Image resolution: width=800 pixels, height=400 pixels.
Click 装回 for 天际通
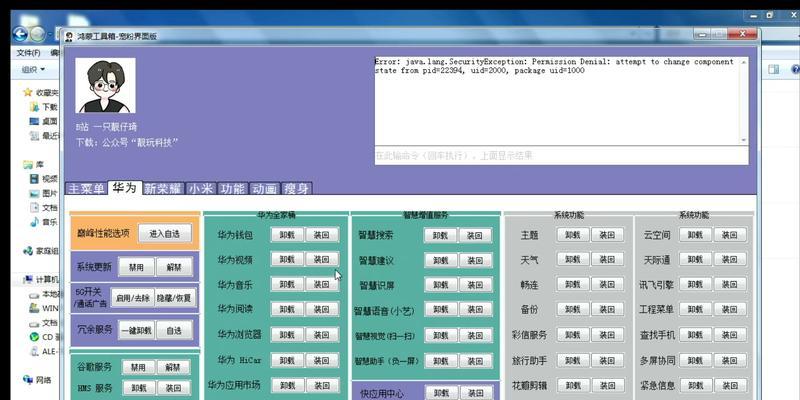coord(731,259)
